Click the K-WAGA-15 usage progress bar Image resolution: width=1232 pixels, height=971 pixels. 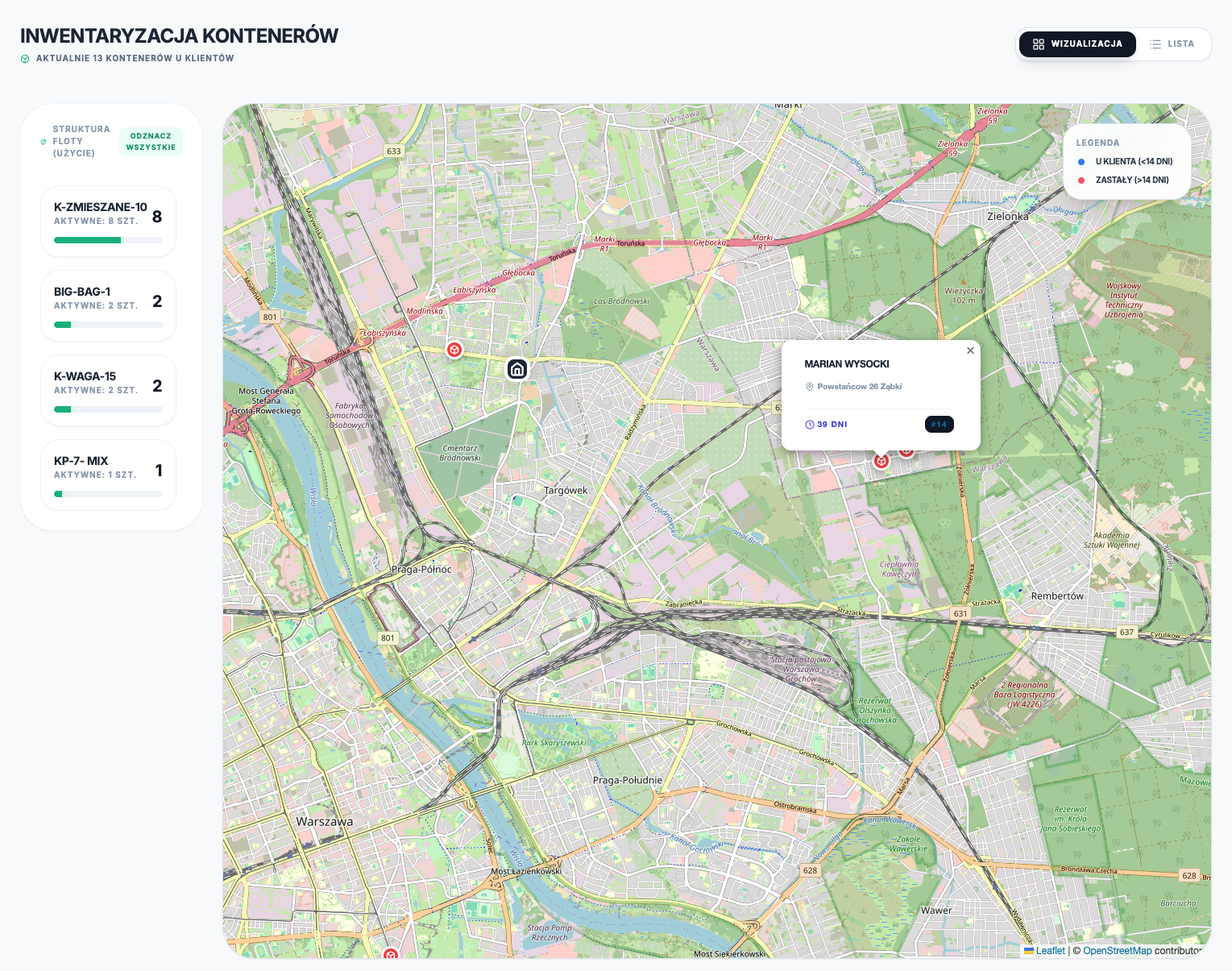point(109,409)
